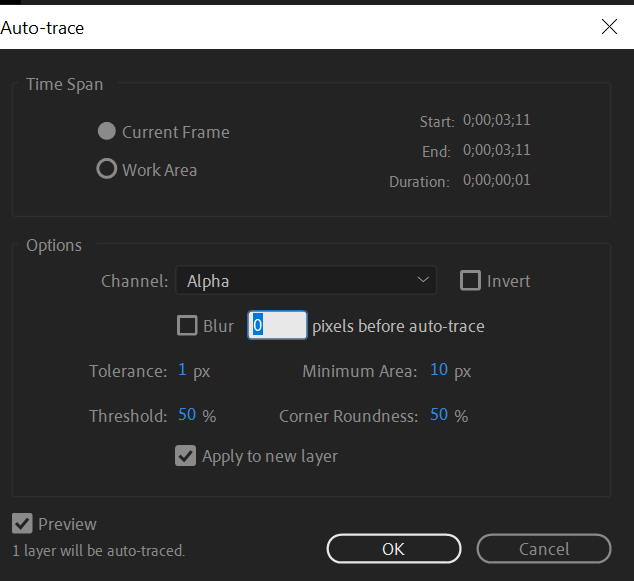634x581 pixels.
Task: Click the End timecode value
Action: tap(497, 150)
